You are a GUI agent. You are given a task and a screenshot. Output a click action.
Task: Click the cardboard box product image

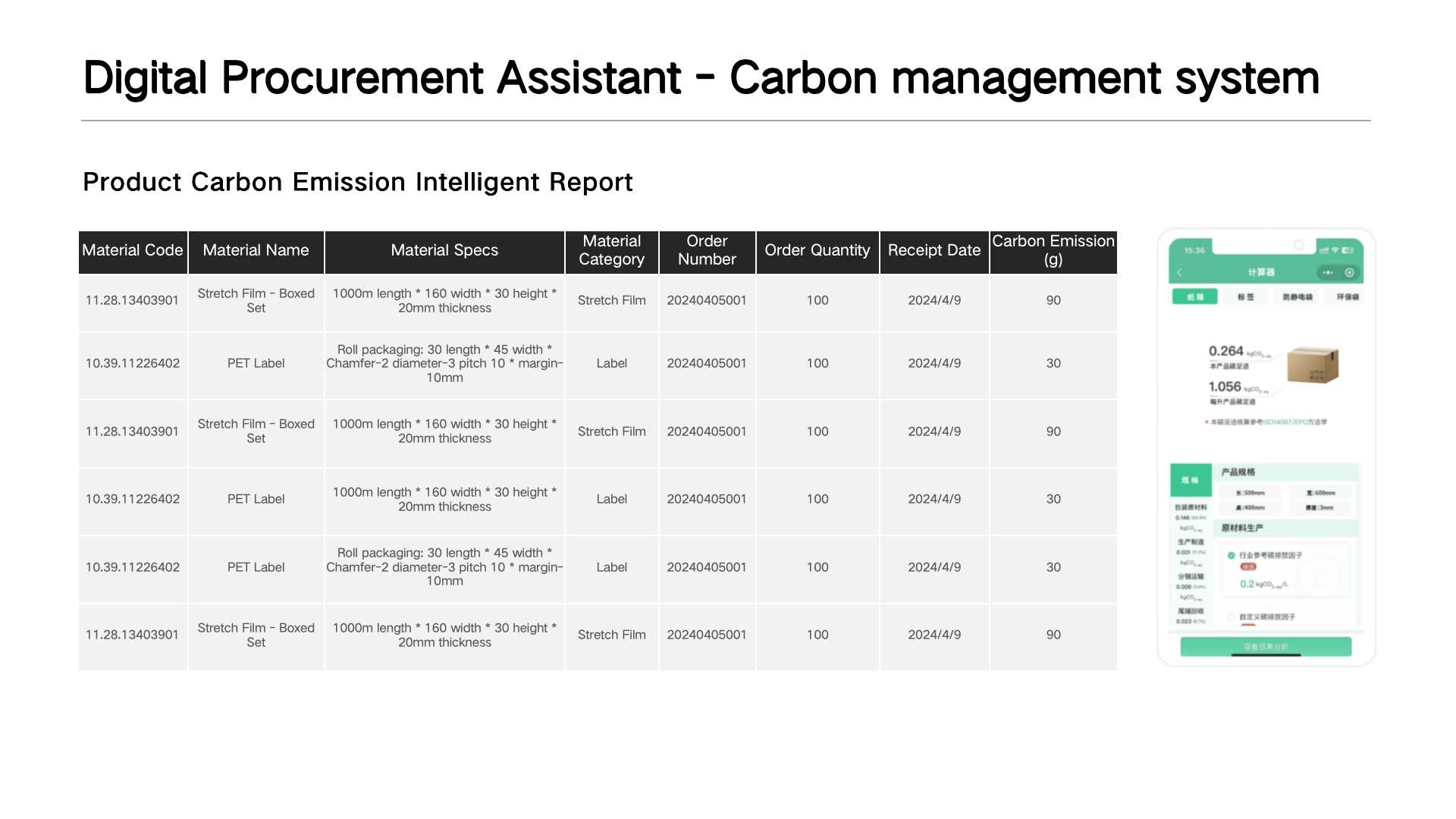point(1313,365)
